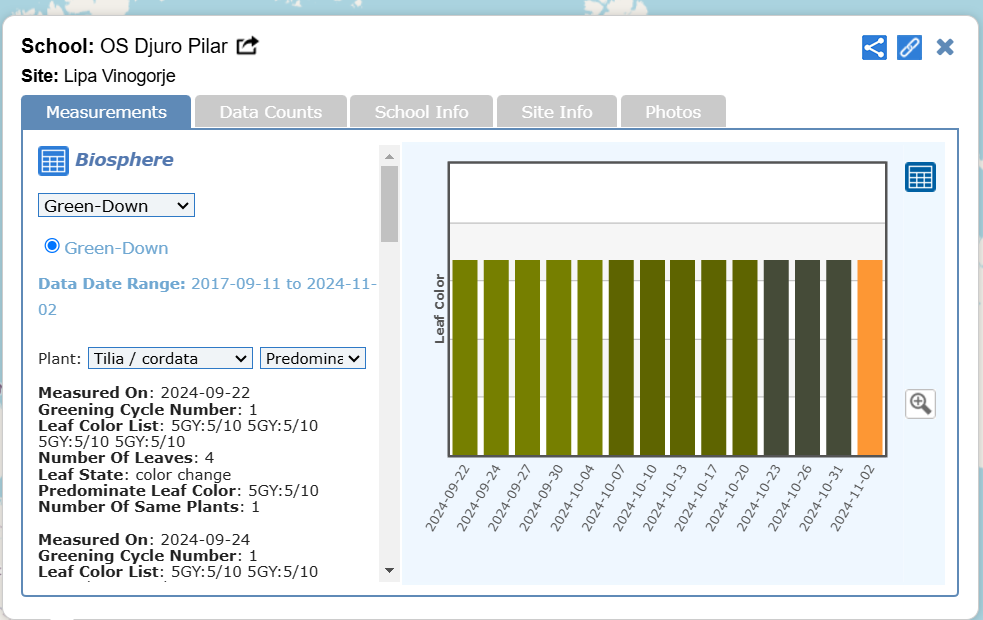Click the orange 2024-11-02 bar
The width and height of the screenshot is (983, 620).
(x=869, y=357)
